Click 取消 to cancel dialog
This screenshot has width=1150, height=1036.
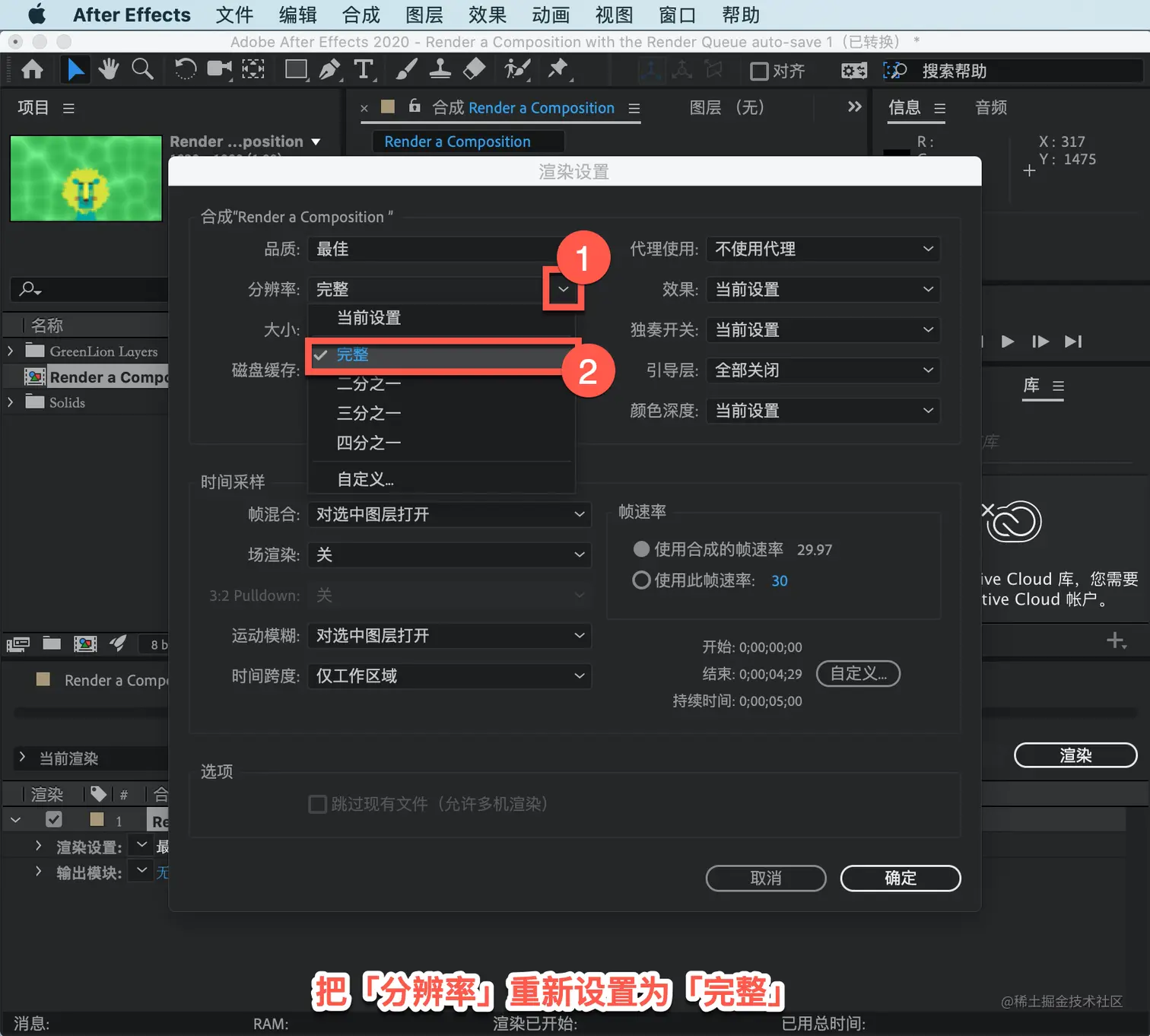pos(766,878)
